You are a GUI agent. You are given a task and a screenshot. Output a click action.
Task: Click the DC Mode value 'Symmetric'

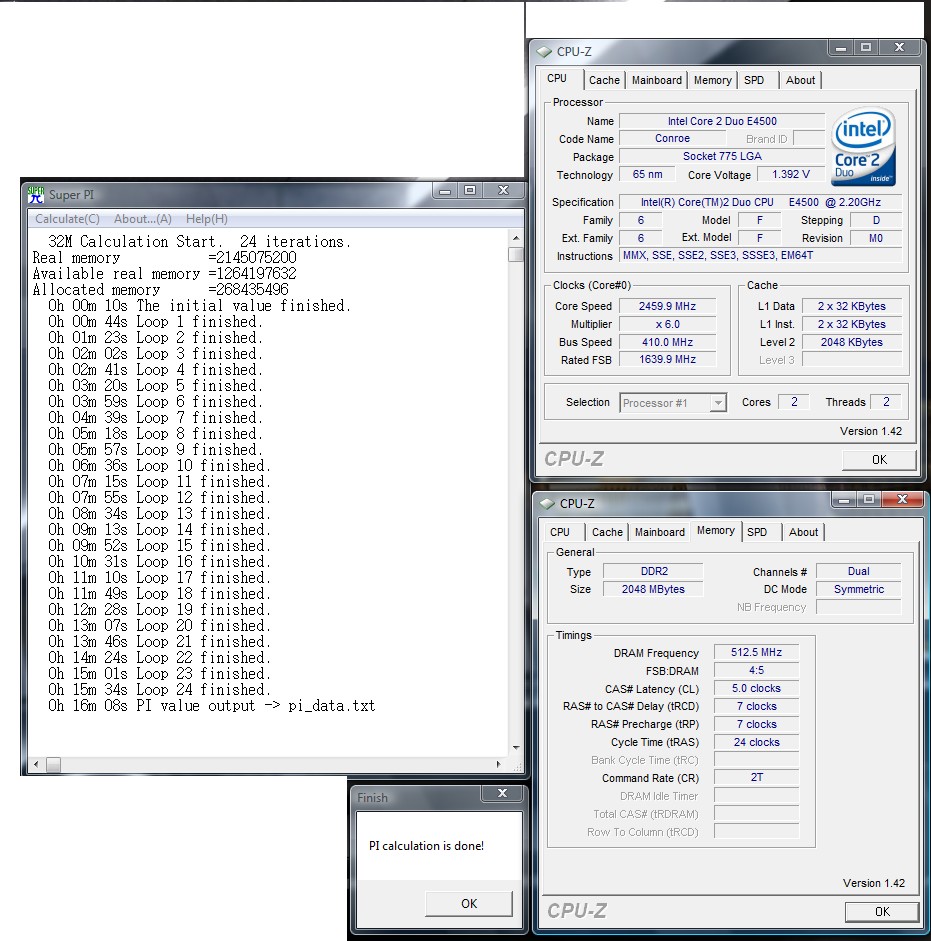tap(858, 589)
